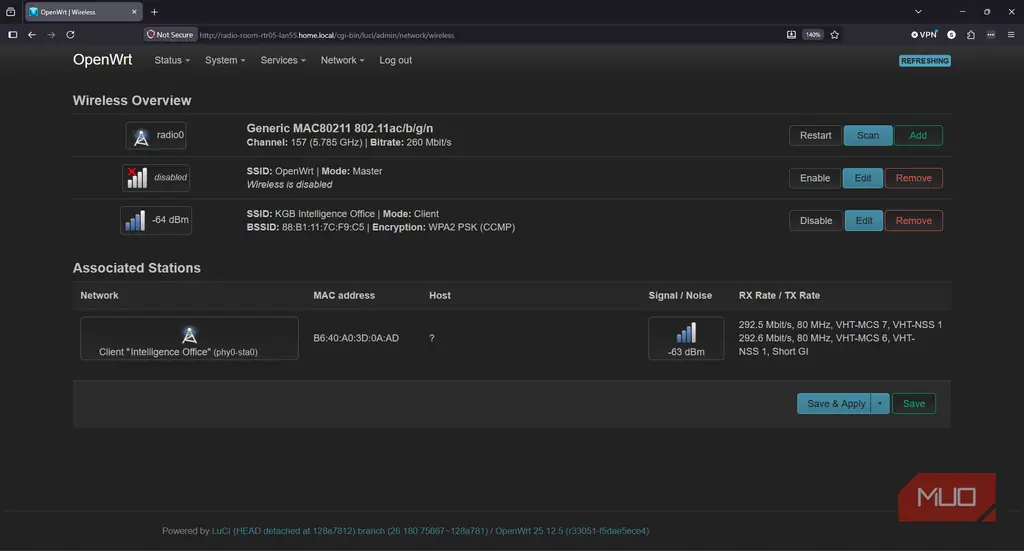
Task: Click the Host column header
Action: [x=440, y=295]
